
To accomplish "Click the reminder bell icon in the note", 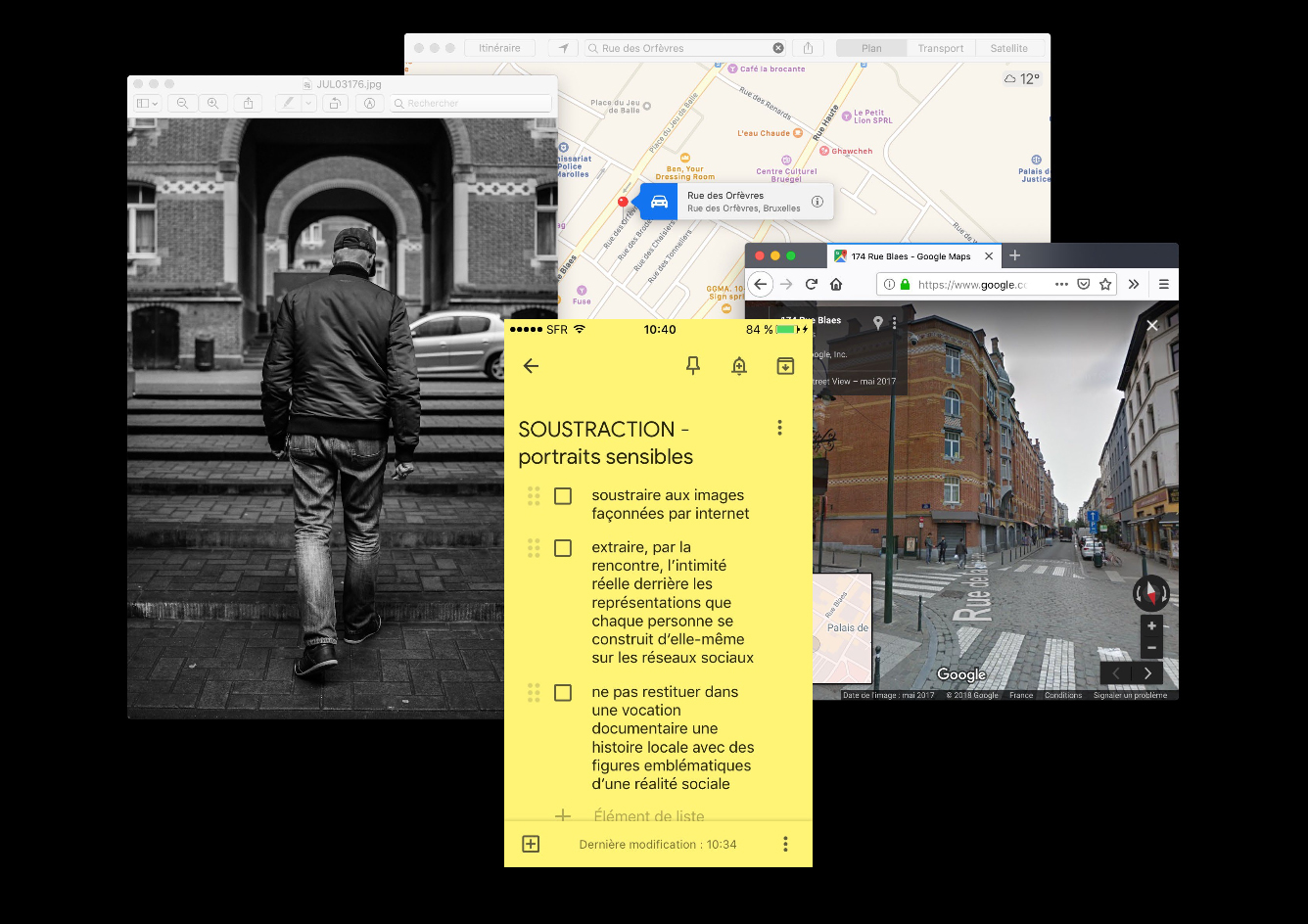I will point(739,366).
